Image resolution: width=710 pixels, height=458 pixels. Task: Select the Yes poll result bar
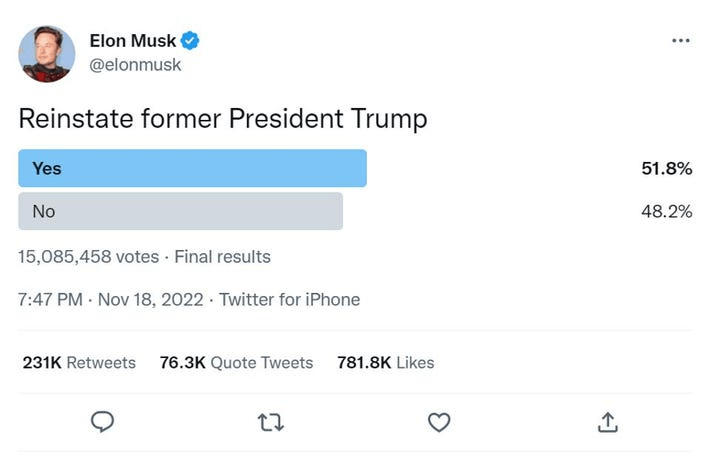[192, 169]
